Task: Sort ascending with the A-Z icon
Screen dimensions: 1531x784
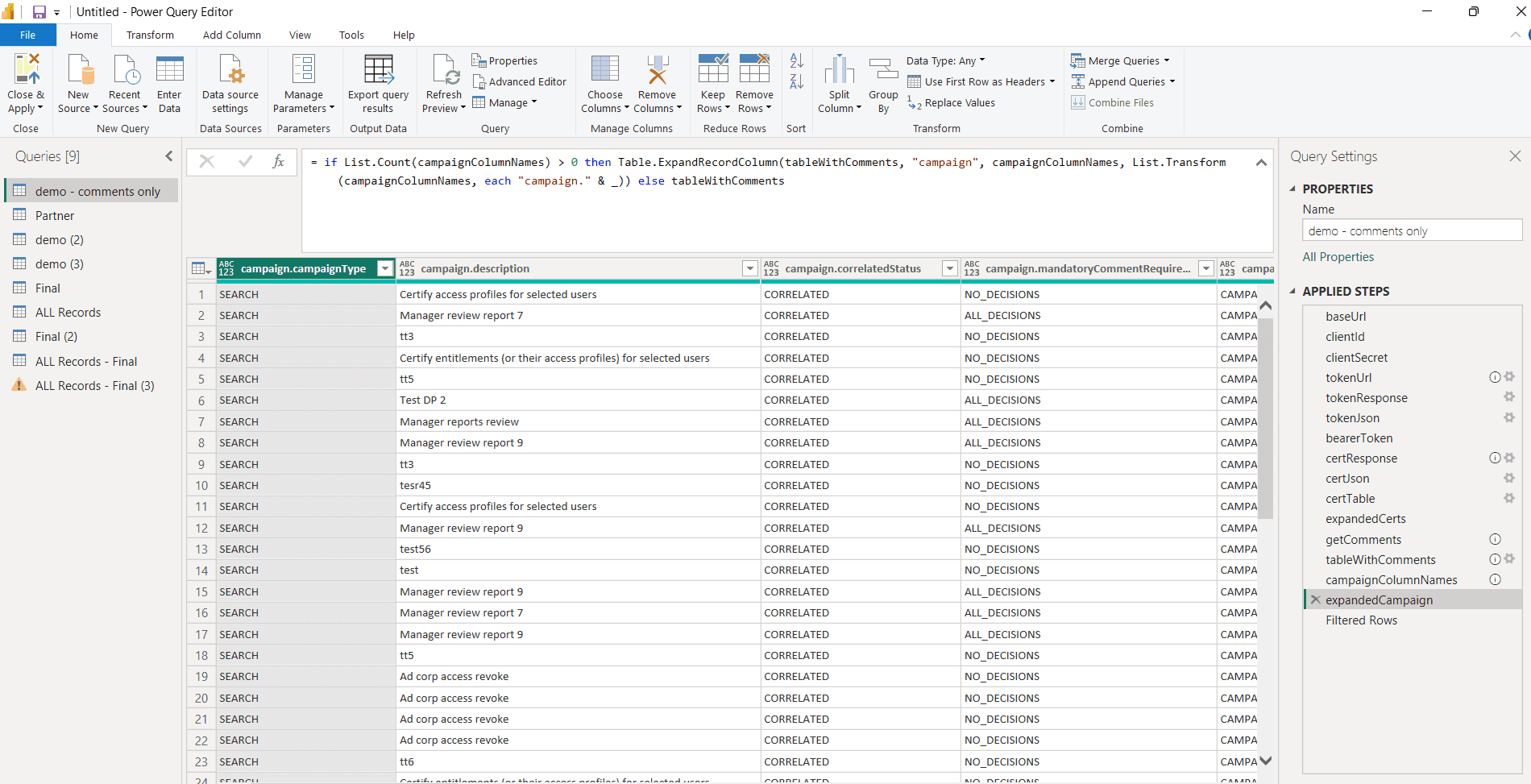Action: (x=796, y=60)
